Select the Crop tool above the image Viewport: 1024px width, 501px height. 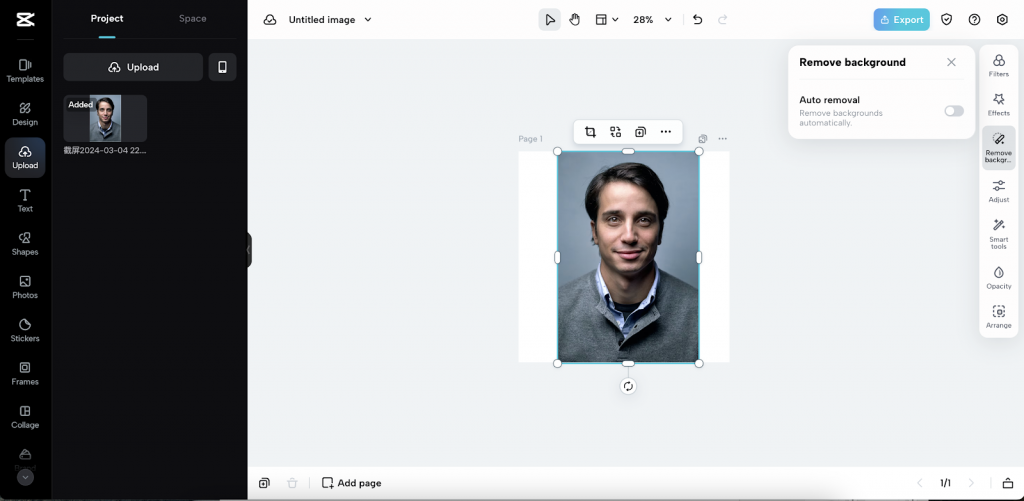point(590,132)
